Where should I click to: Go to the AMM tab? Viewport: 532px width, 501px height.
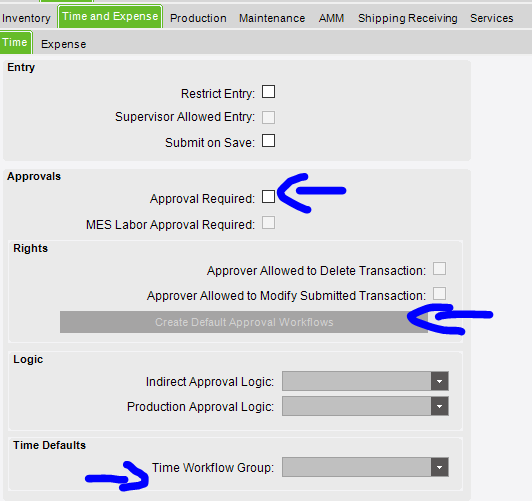pos(331,18)
